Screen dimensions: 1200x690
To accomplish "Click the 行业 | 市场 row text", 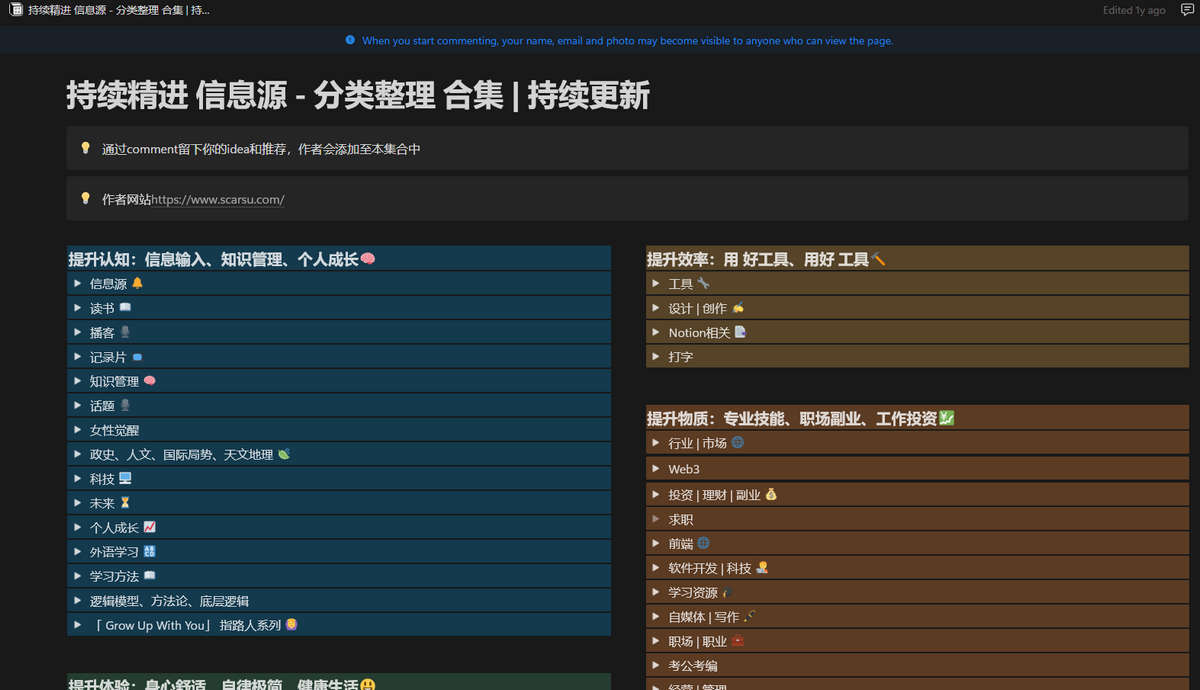I will point(698,443).
